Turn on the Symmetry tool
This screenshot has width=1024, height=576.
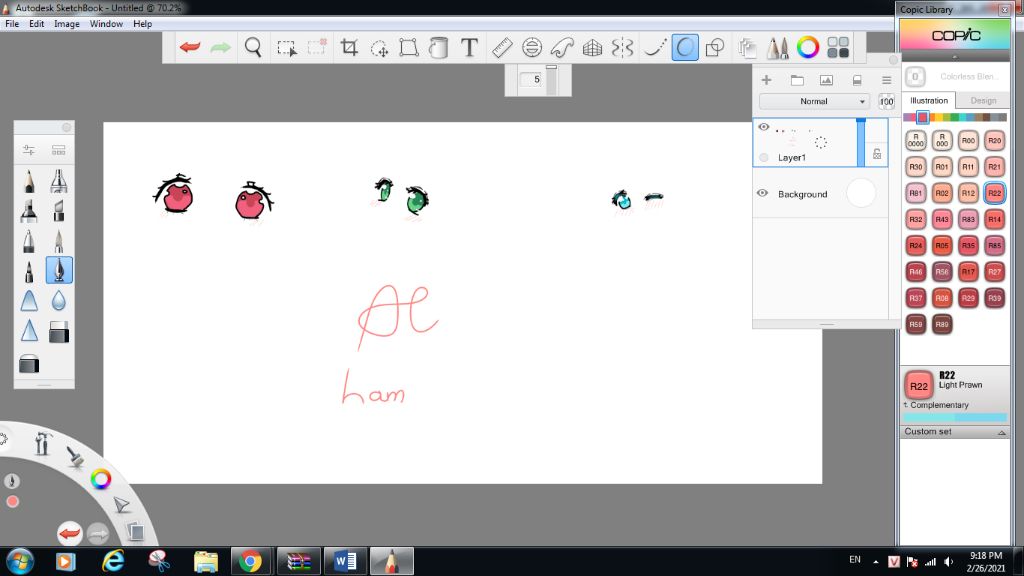coord(622,47)
